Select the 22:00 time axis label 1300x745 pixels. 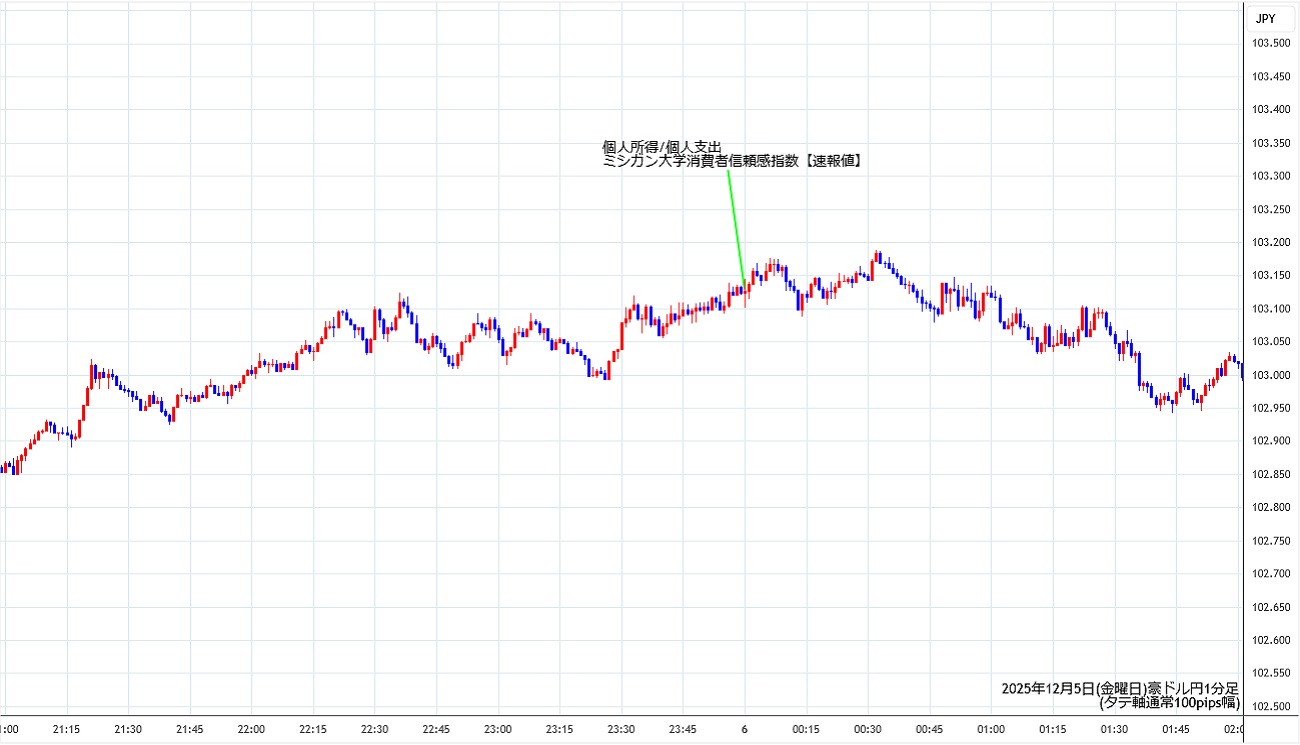coord(251,730)
